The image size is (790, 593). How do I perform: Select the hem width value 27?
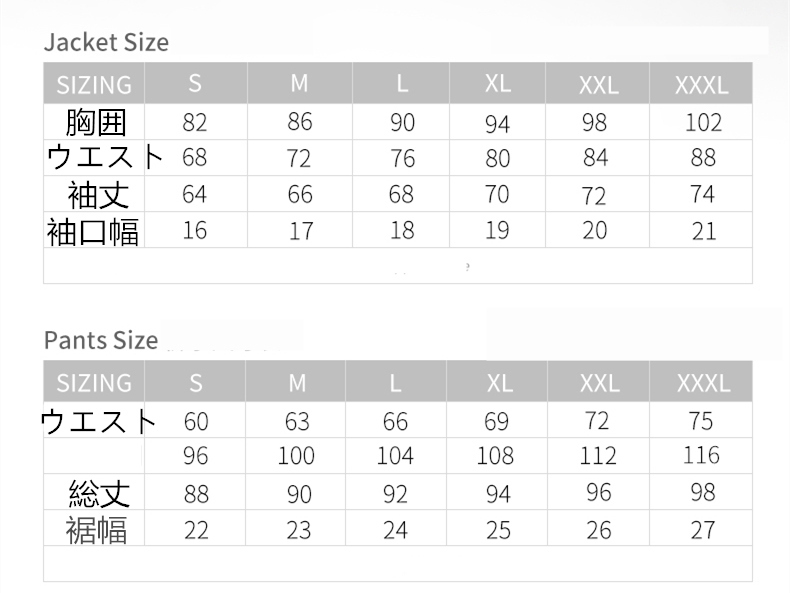tap(702, 529)
